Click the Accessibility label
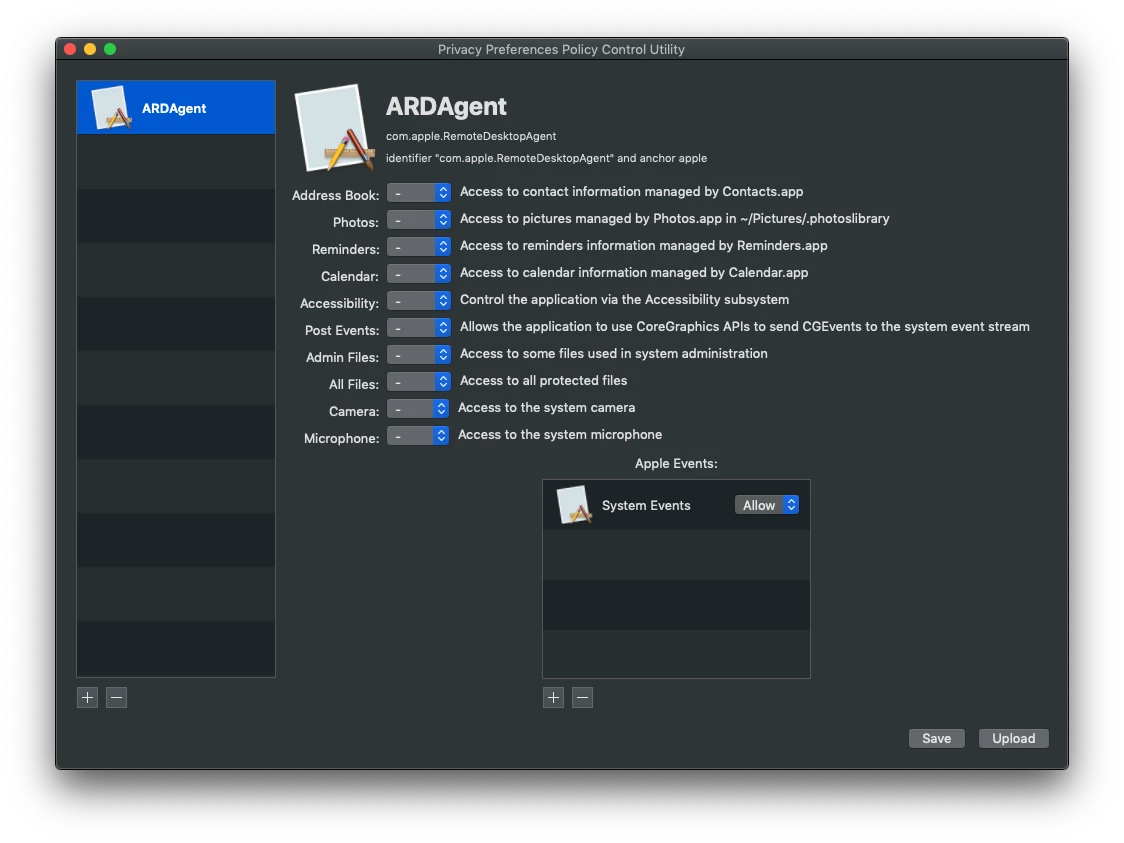 (x=339, y=303)
